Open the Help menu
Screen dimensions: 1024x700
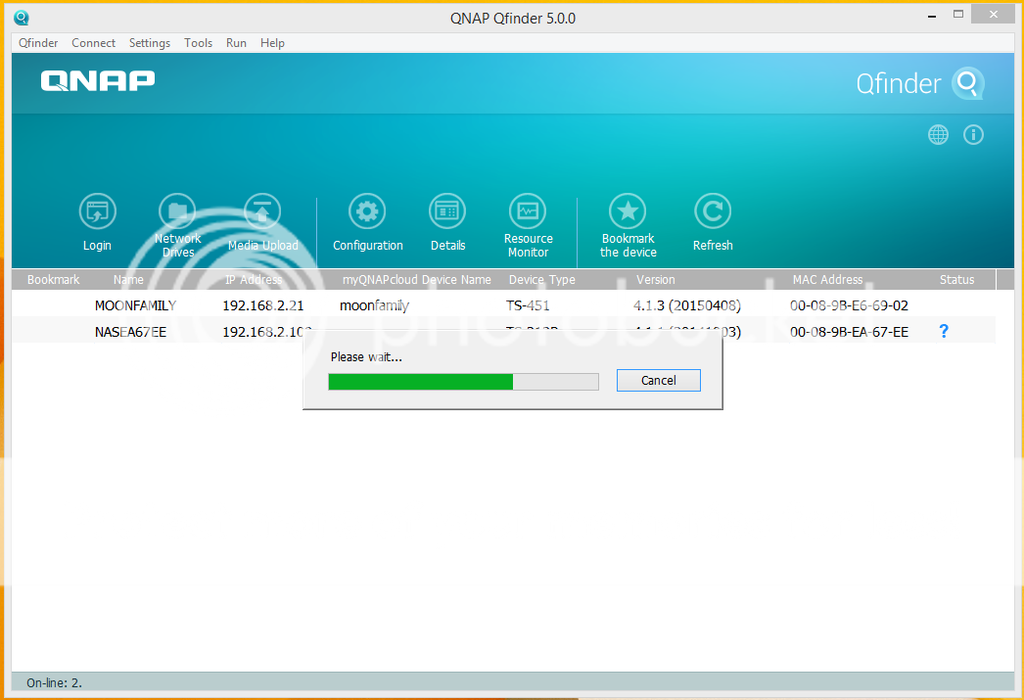tap(272, 43)
